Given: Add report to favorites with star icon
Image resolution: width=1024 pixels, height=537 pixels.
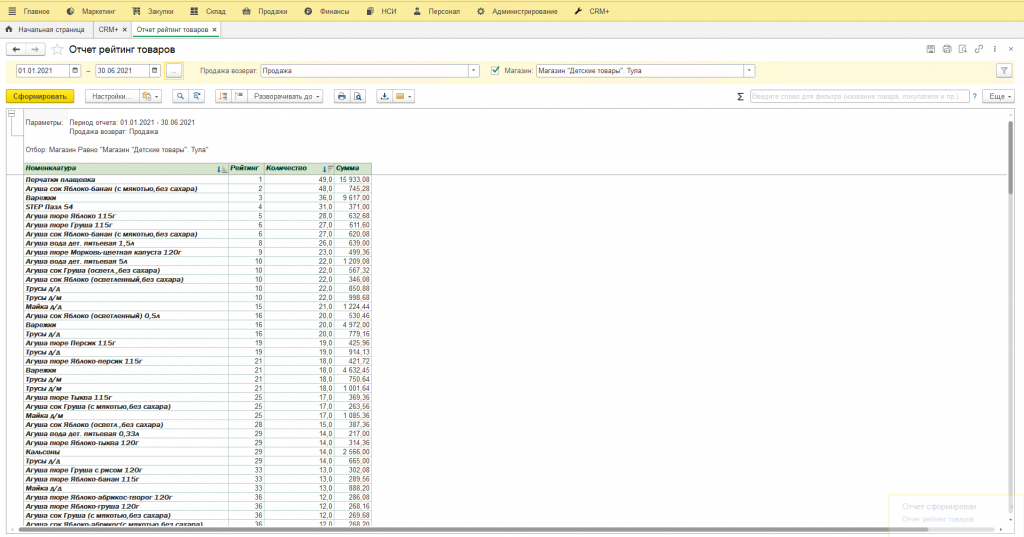Looking at the screenshot, I should pyautogui.click(x=57, y=50).
